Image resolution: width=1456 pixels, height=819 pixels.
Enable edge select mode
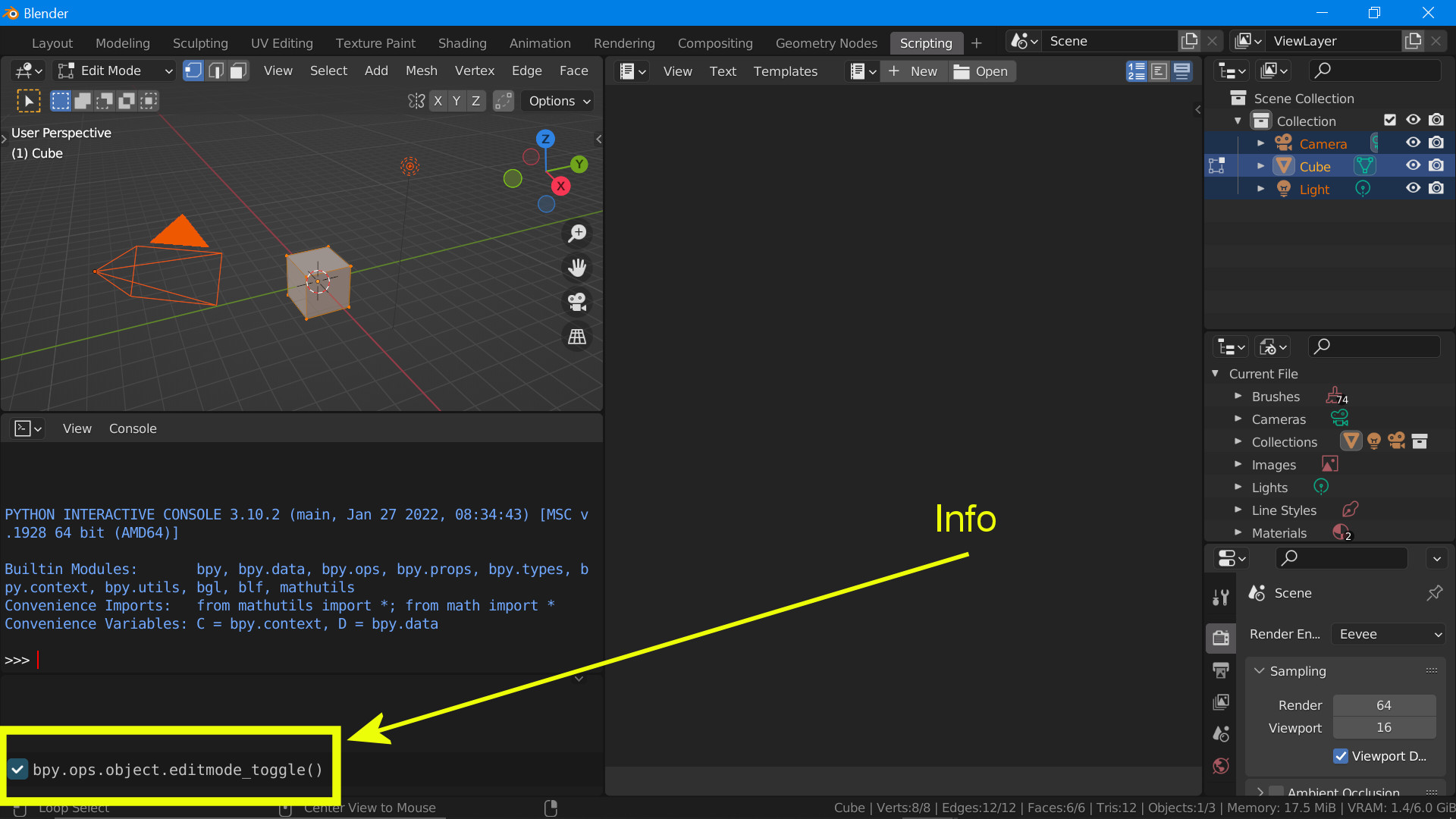(x=215, y=71)
